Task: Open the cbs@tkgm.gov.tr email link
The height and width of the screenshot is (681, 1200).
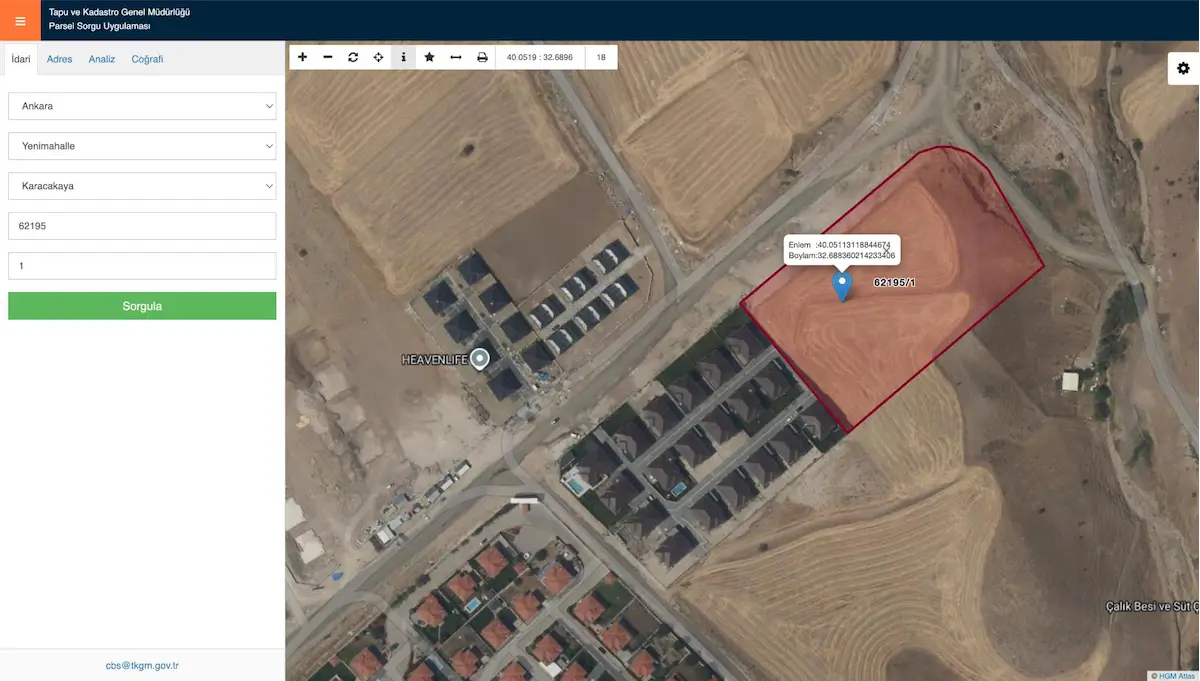Action: [142, 665]
